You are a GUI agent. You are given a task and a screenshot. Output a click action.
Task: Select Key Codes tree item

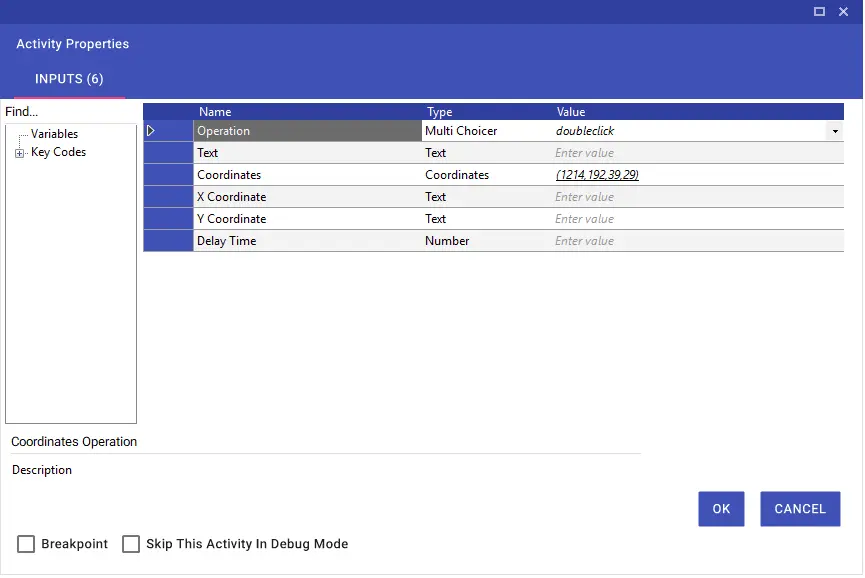(x=58, y=152)
